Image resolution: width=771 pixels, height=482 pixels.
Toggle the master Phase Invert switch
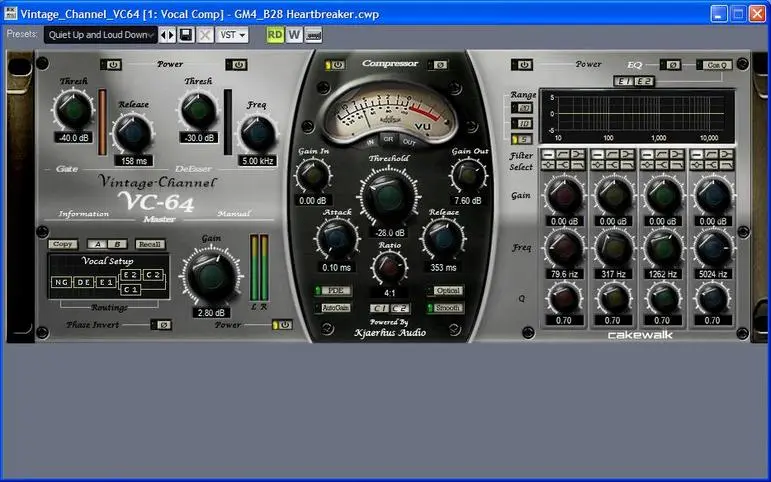(161, 325)
